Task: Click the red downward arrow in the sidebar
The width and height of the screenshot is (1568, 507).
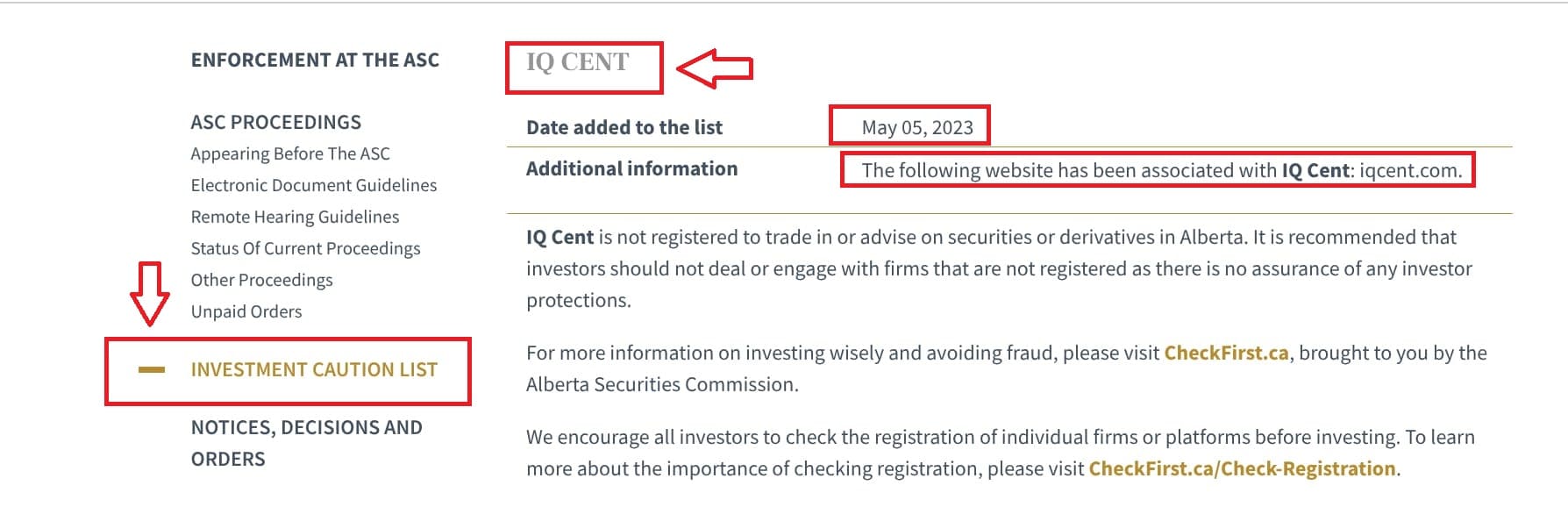Action: tap(150, 293)
